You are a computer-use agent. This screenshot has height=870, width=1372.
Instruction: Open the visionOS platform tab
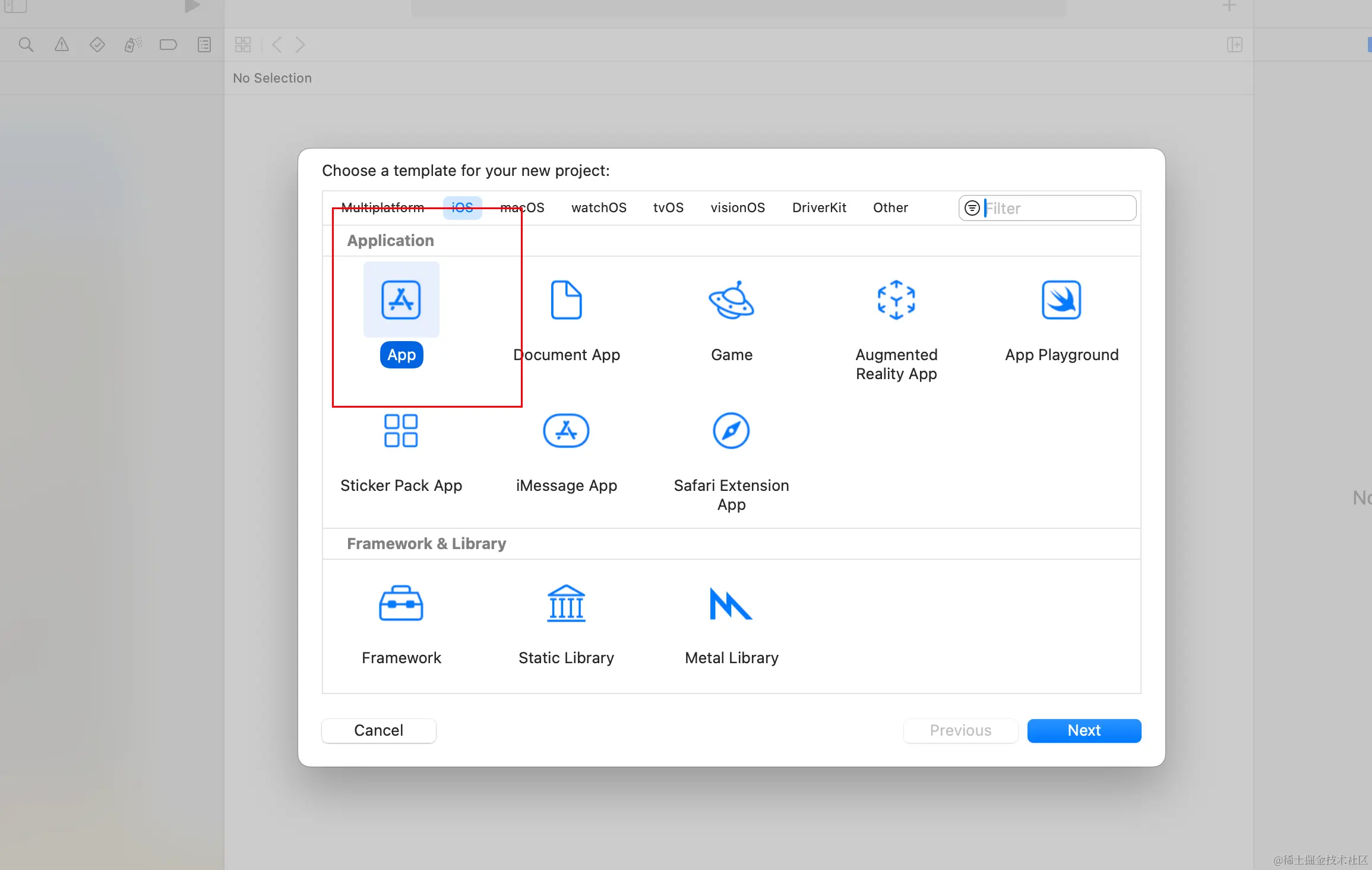click(738, 207)
